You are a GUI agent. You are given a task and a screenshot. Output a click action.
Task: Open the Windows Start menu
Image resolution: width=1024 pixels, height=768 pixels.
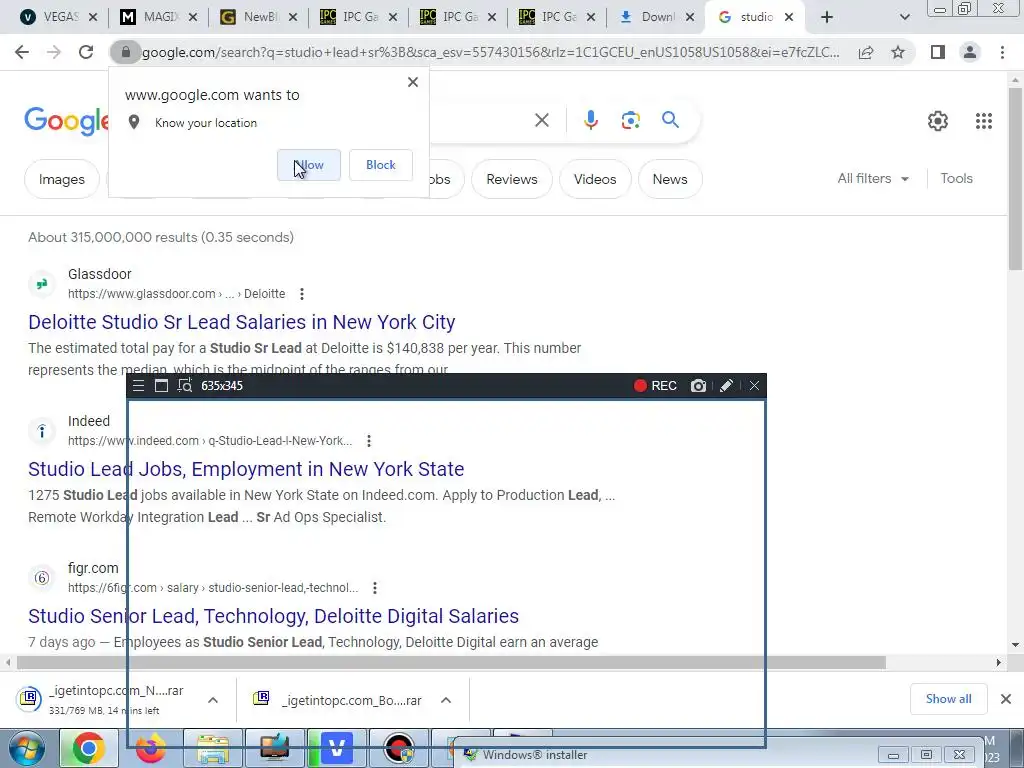tap(27, 749)
